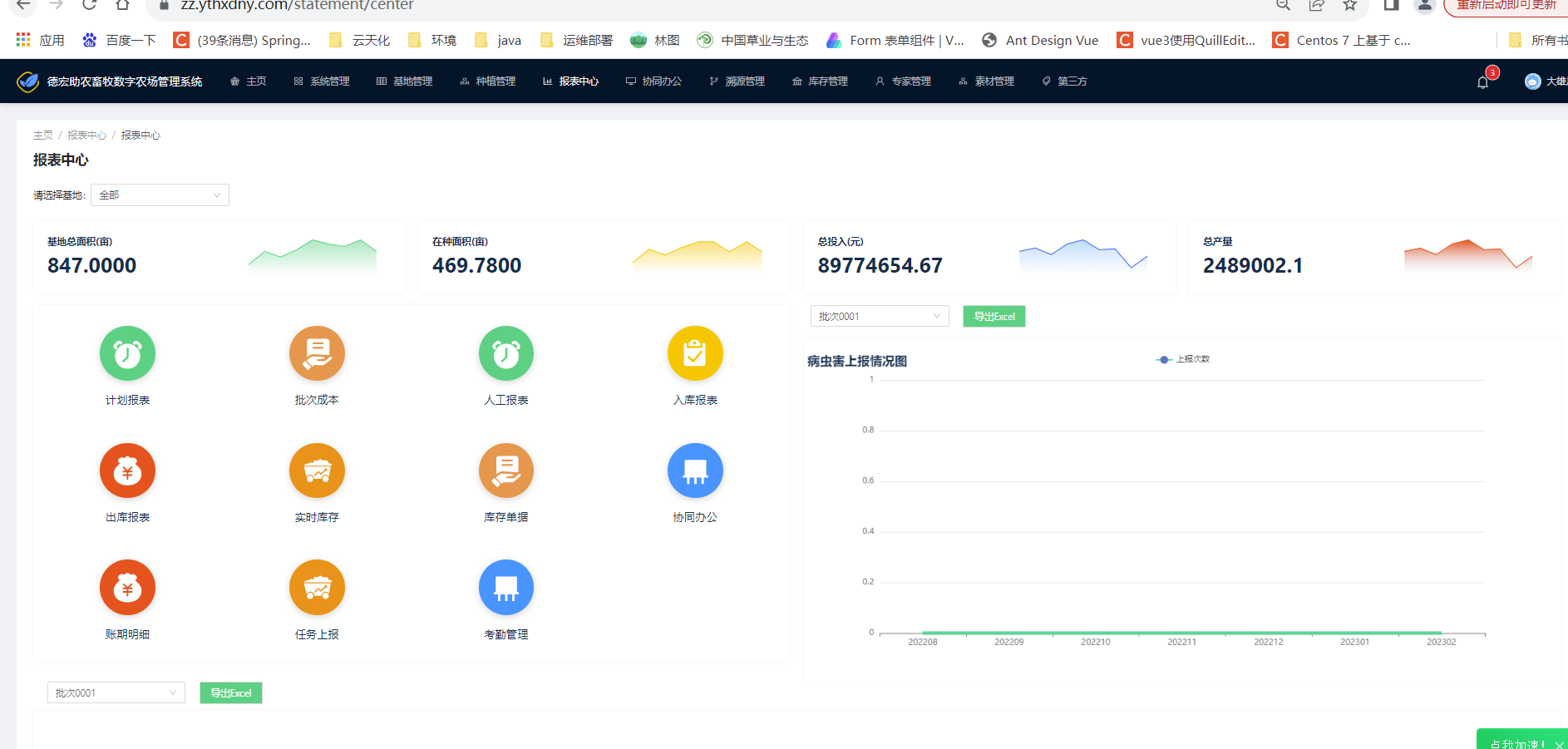The image size is (1568, 749).
Task: Click the browser zoom magnifier icon
Action: pos(1284,4)
